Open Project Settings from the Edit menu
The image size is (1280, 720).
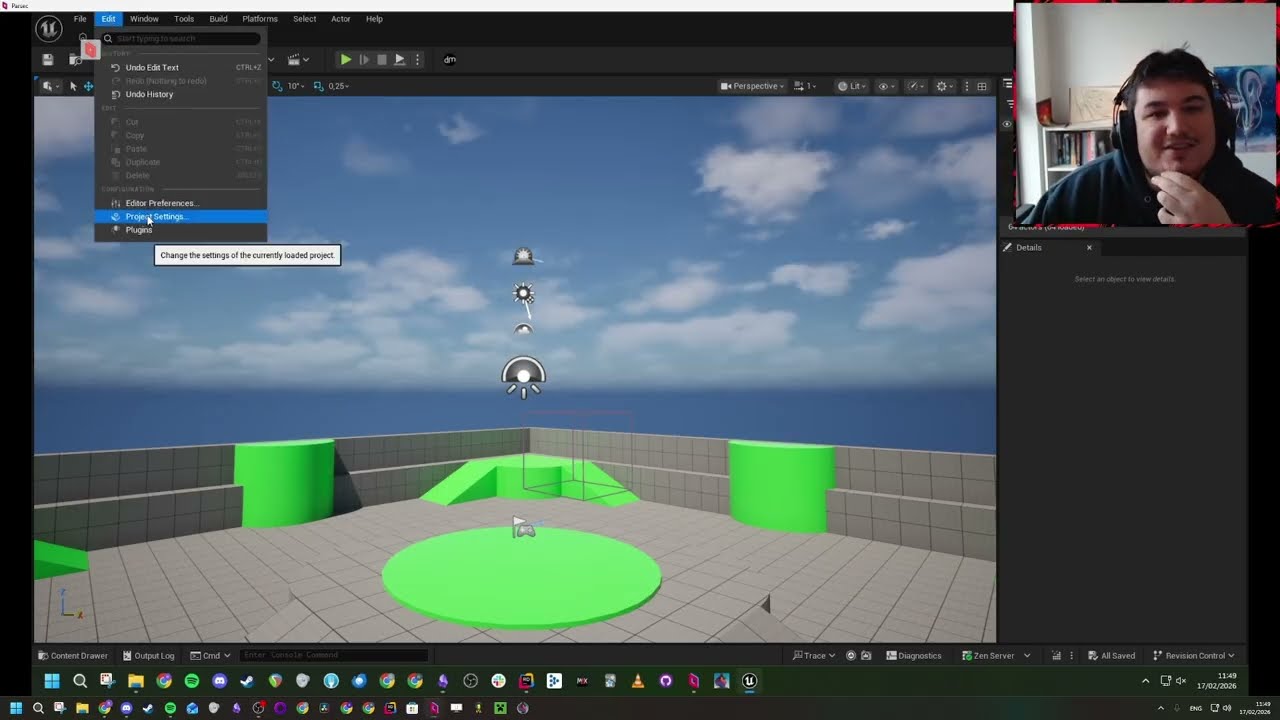pyautogui.click(x=181, y=217)
